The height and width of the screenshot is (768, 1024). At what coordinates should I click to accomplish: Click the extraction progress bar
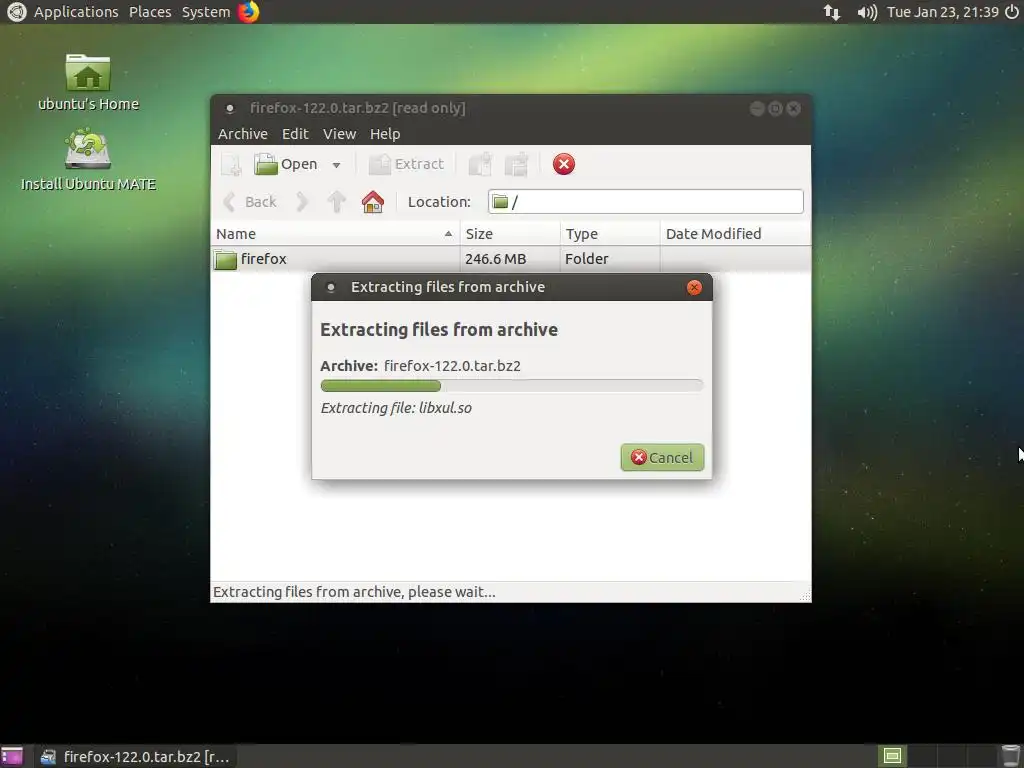click(x=512, y=386)
